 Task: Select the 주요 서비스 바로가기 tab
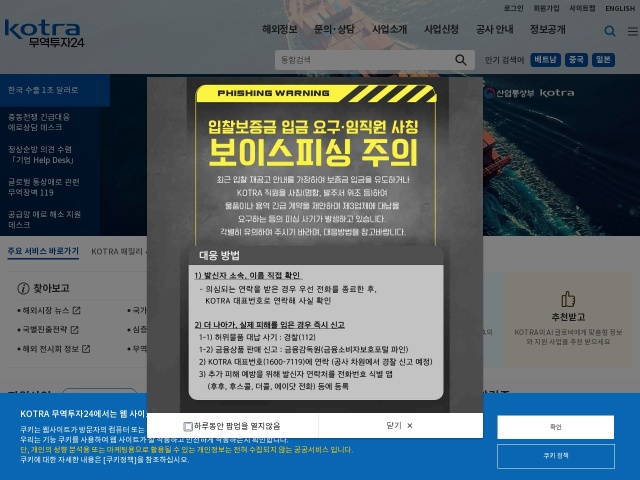(43, 251)
